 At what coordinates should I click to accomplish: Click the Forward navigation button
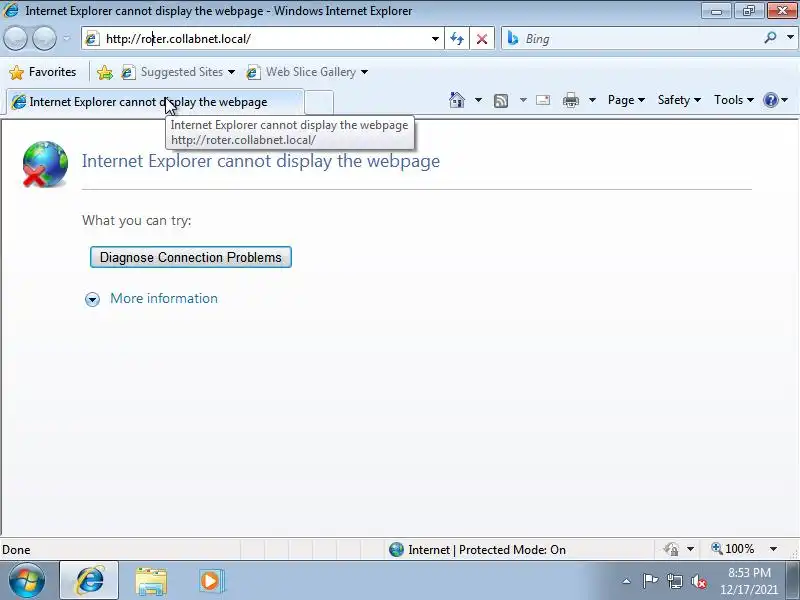pos(44,39)
